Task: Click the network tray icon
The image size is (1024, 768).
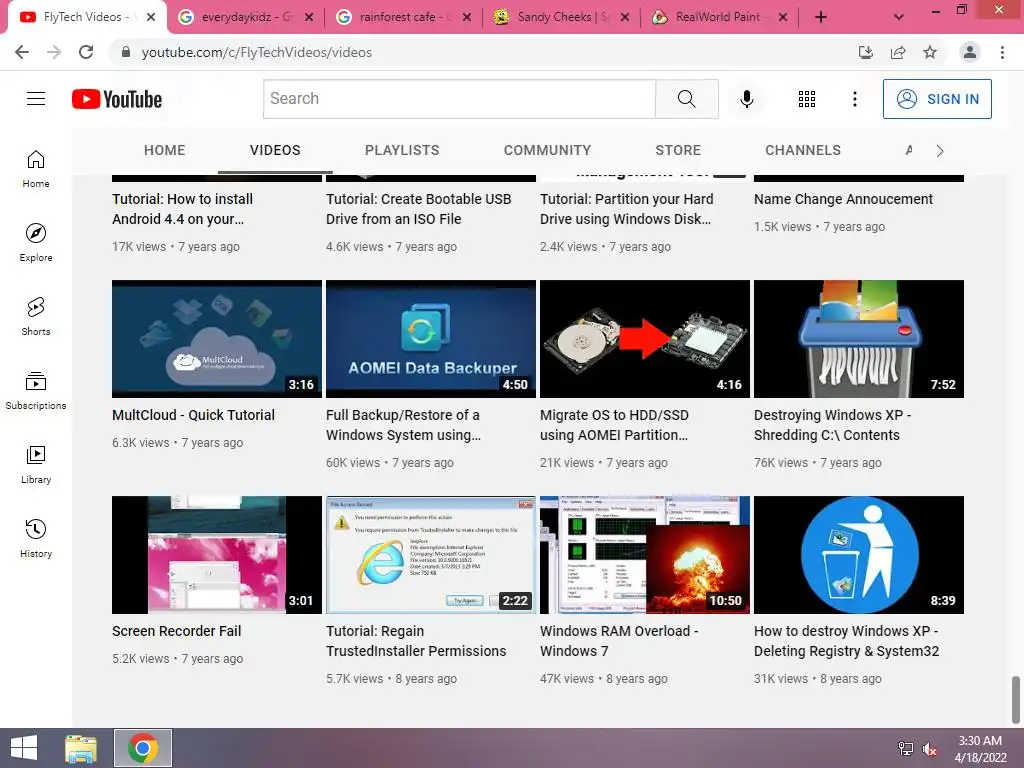Action: 906,749
